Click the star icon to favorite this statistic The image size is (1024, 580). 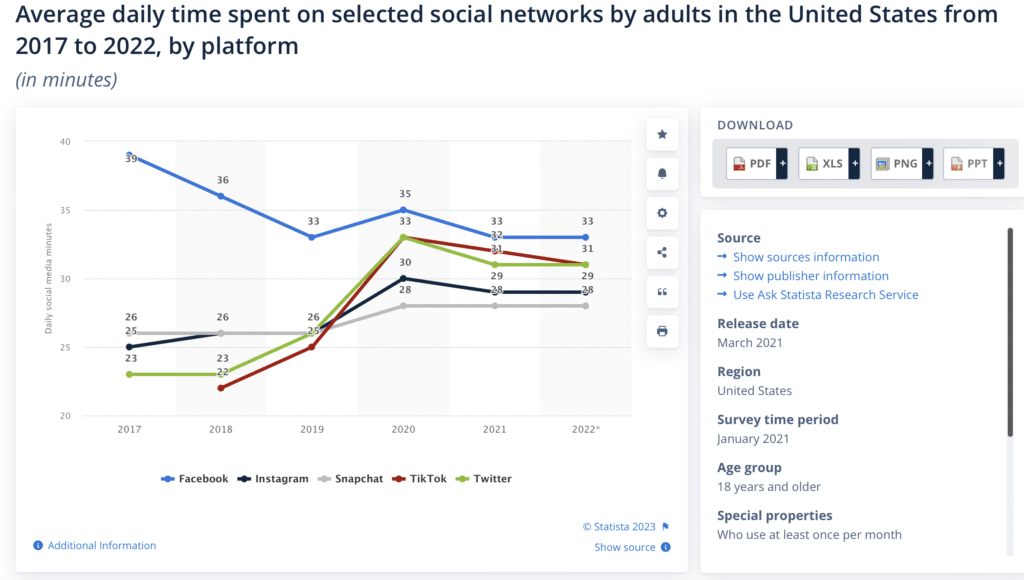(x=661, y=134)
